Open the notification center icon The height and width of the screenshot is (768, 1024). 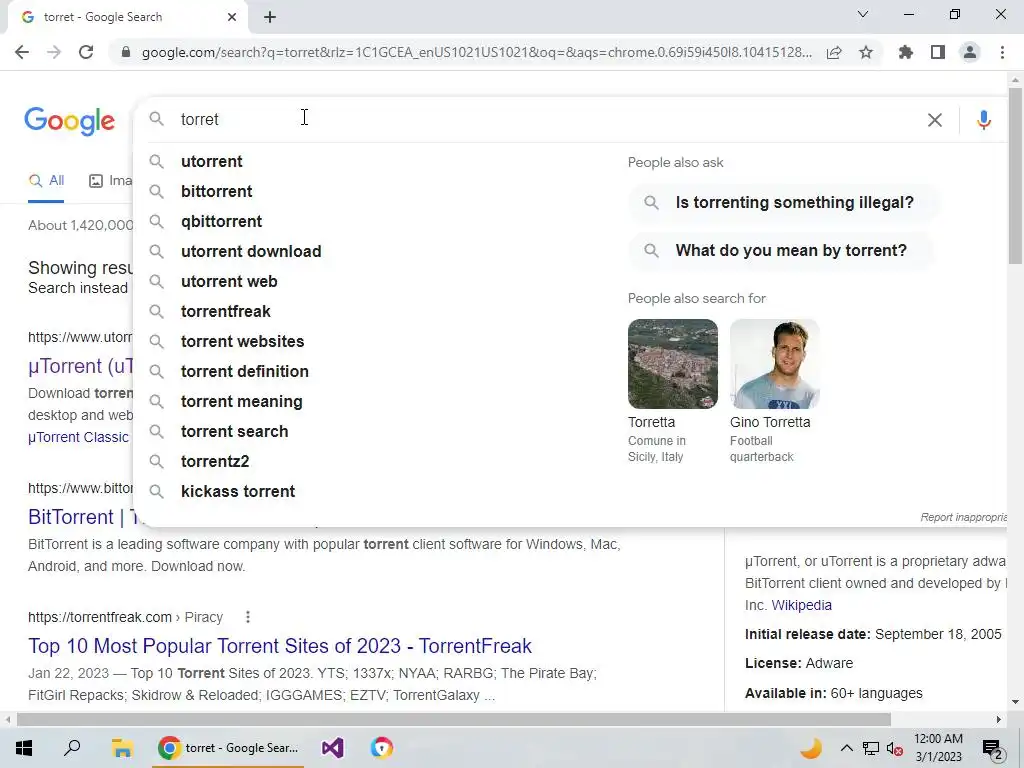click(992, 749)
